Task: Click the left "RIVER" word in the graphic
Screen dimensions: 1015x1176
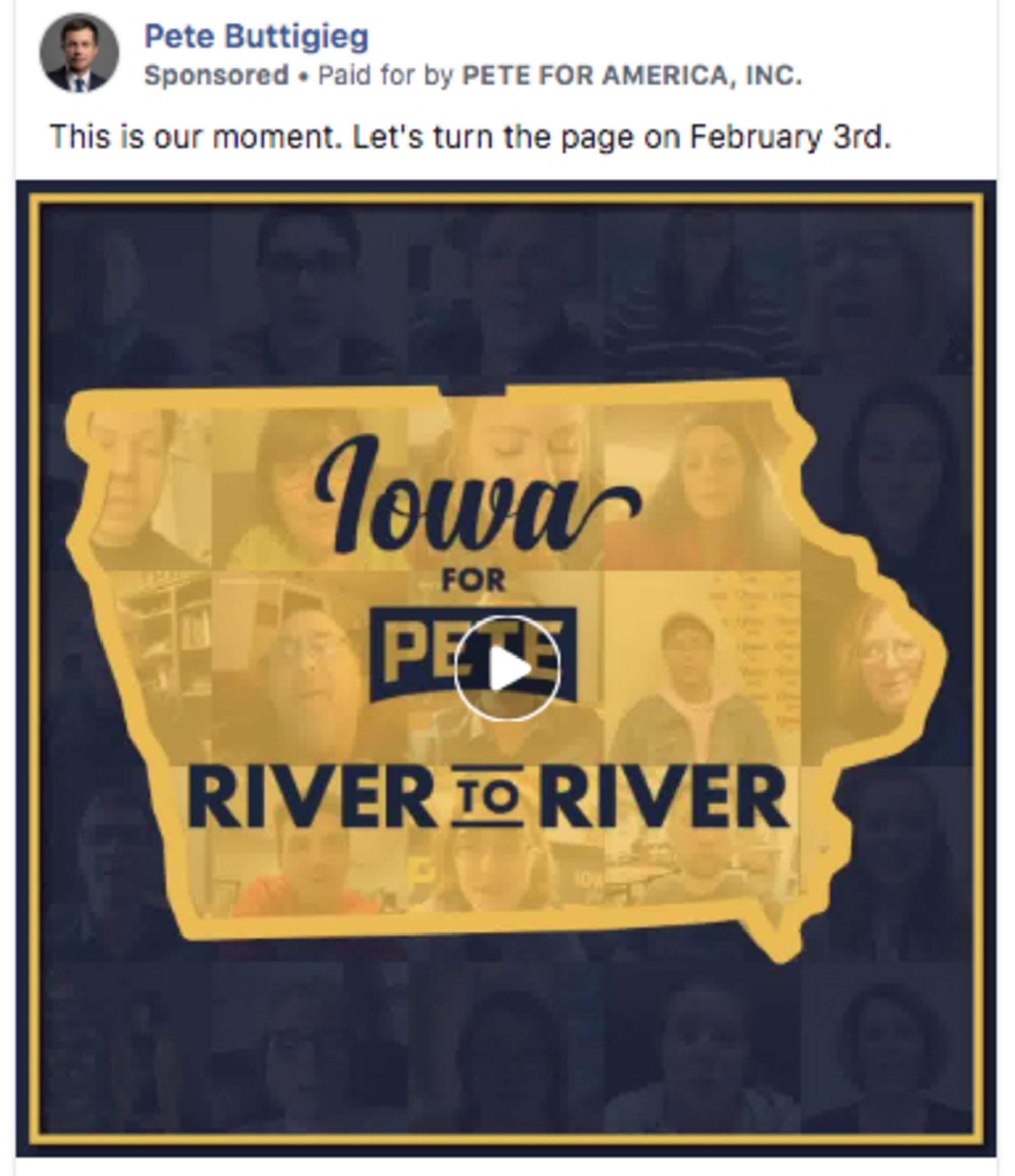Action: (312, 797)
